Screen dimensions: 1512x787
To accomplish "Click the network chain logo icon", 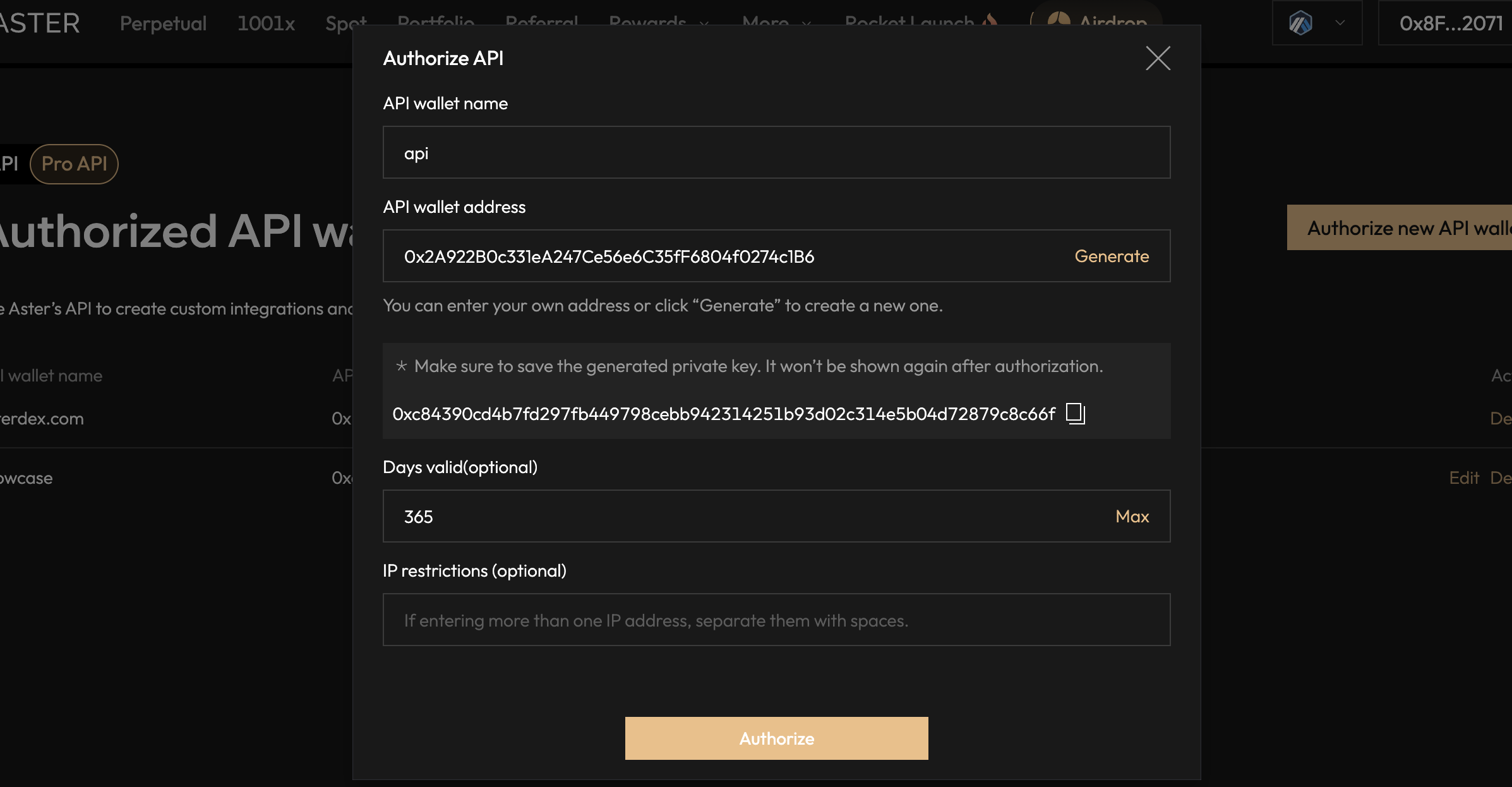I will click(1300, 23).
